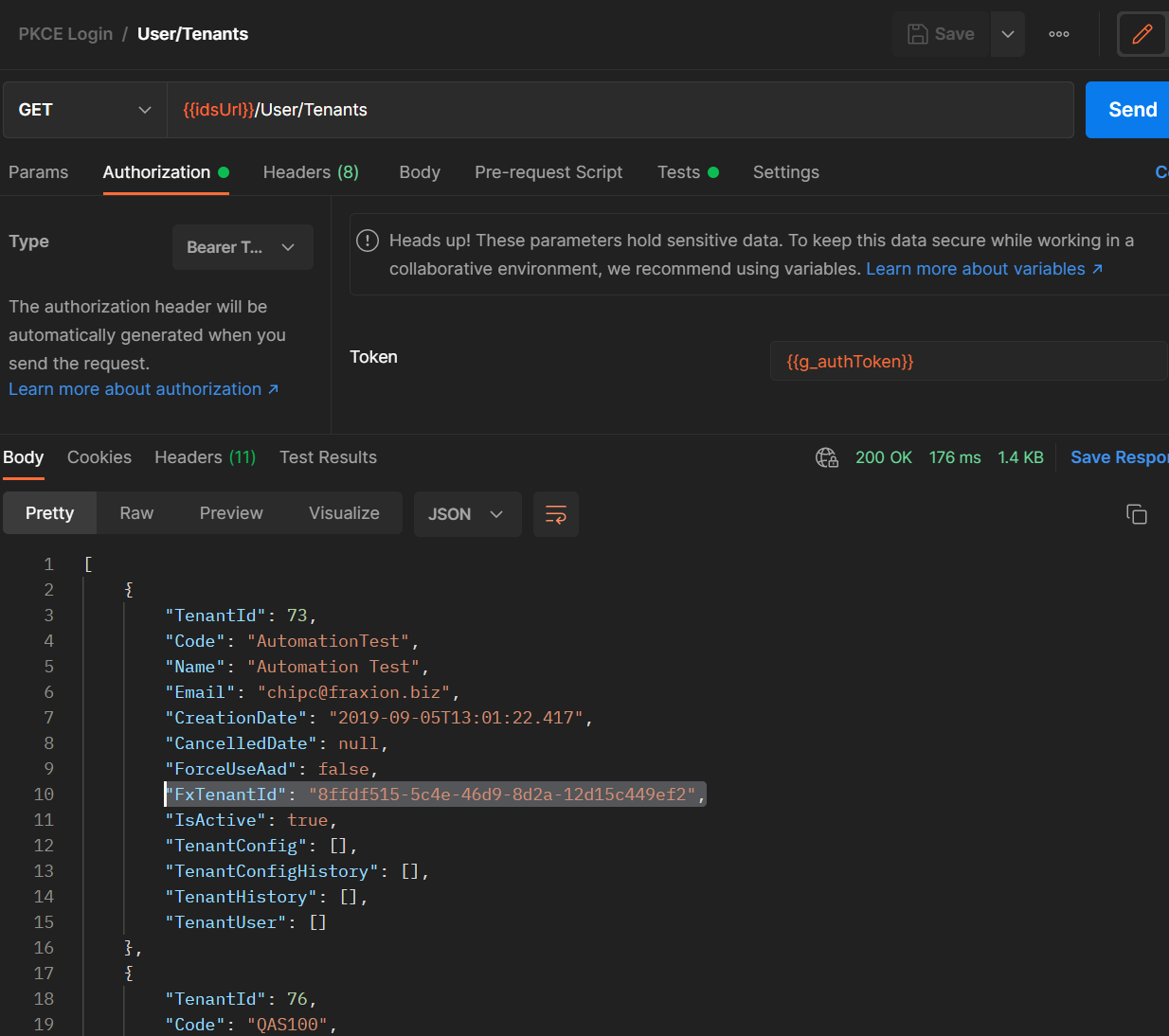Open the Bearer Token type dropdown
Viewport: 1169px width, 1036px height.
243,247
